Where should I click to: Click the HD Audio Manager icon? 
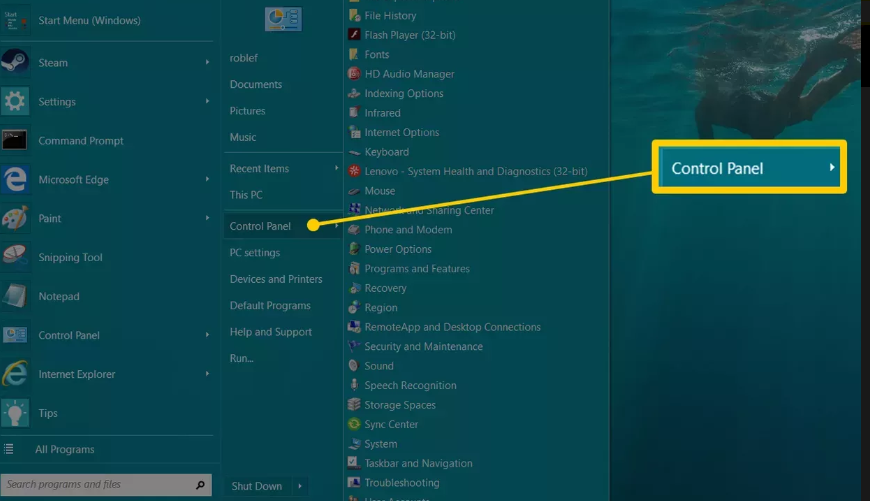(x=354, y=73)
